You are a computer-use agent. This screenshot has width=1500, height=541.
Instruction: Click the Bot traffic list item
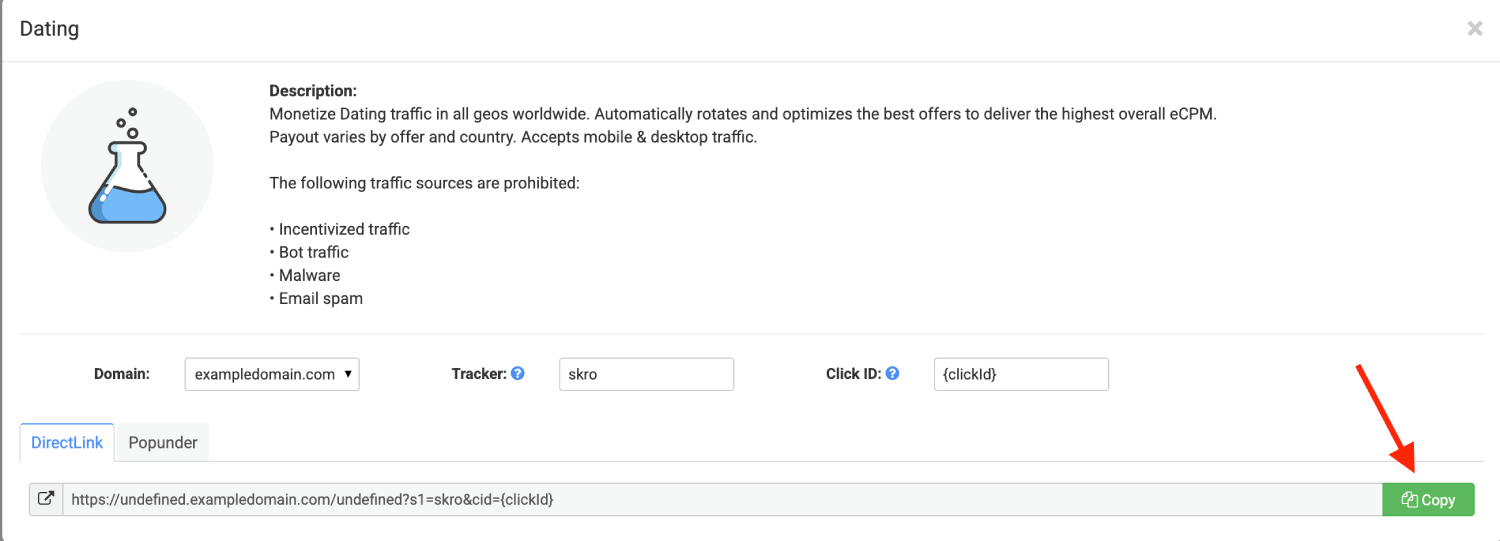(x=314, y=252)
